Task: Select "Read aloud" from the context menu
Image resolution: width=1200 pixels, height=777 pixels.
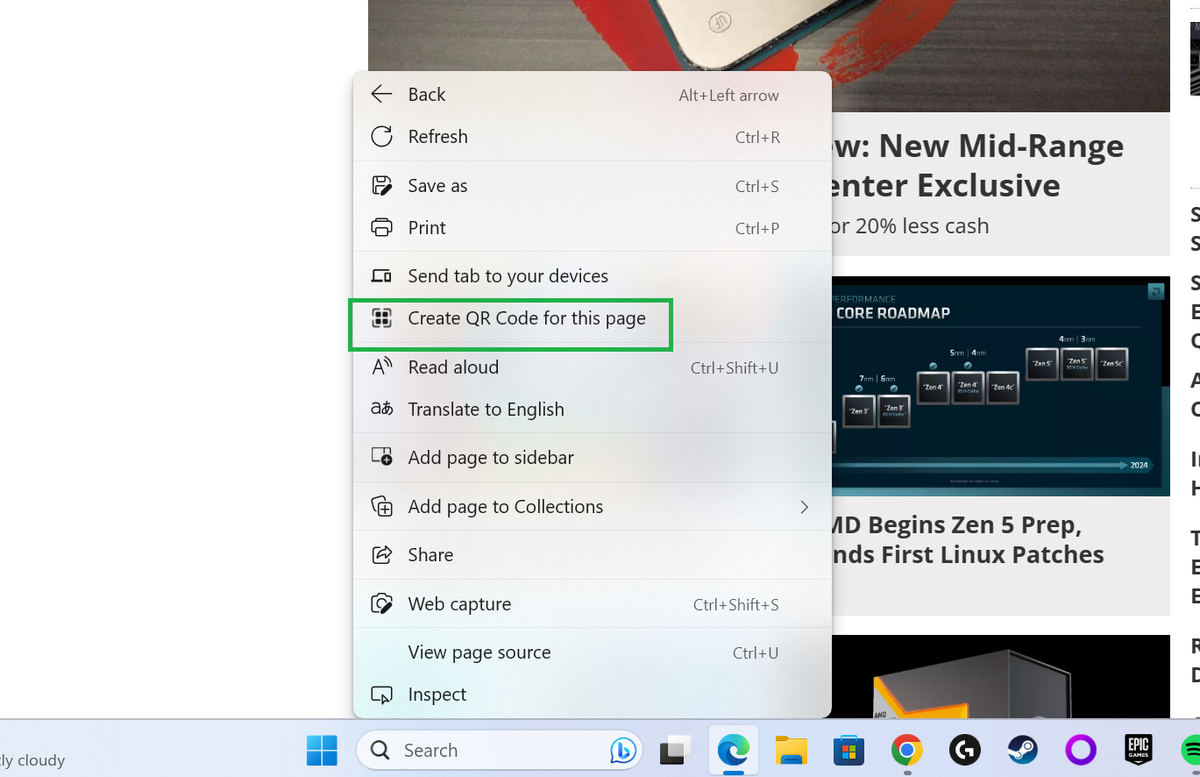Action: tap(453, 367)
